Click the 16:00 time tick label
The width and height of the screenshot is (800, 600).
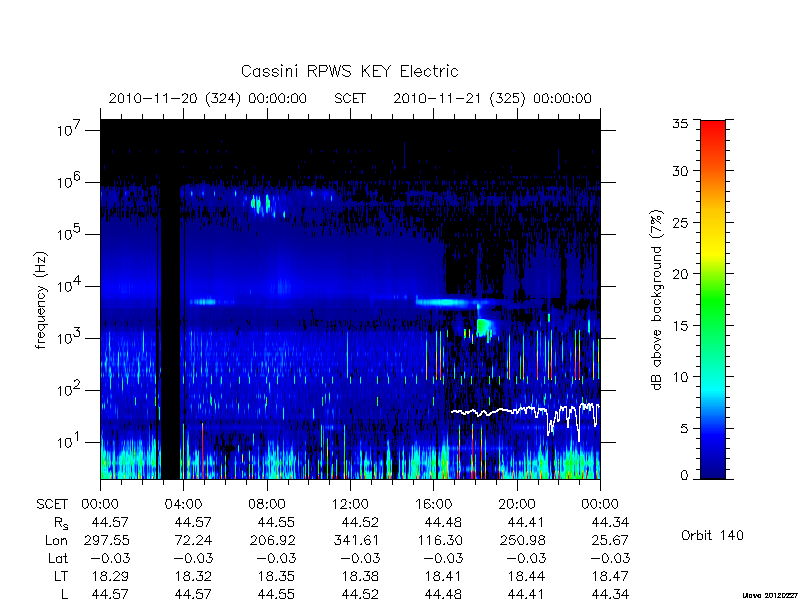pyautogui.click(x=434, y=505)
